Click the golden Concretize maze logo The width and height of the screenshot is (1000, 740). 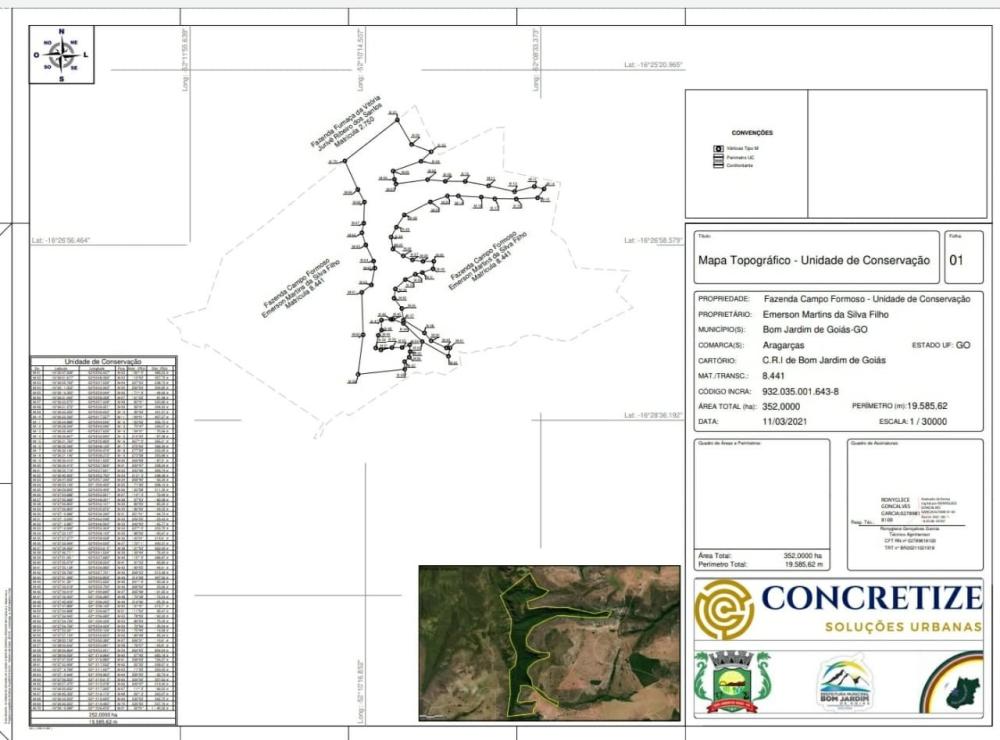(724, 609)
